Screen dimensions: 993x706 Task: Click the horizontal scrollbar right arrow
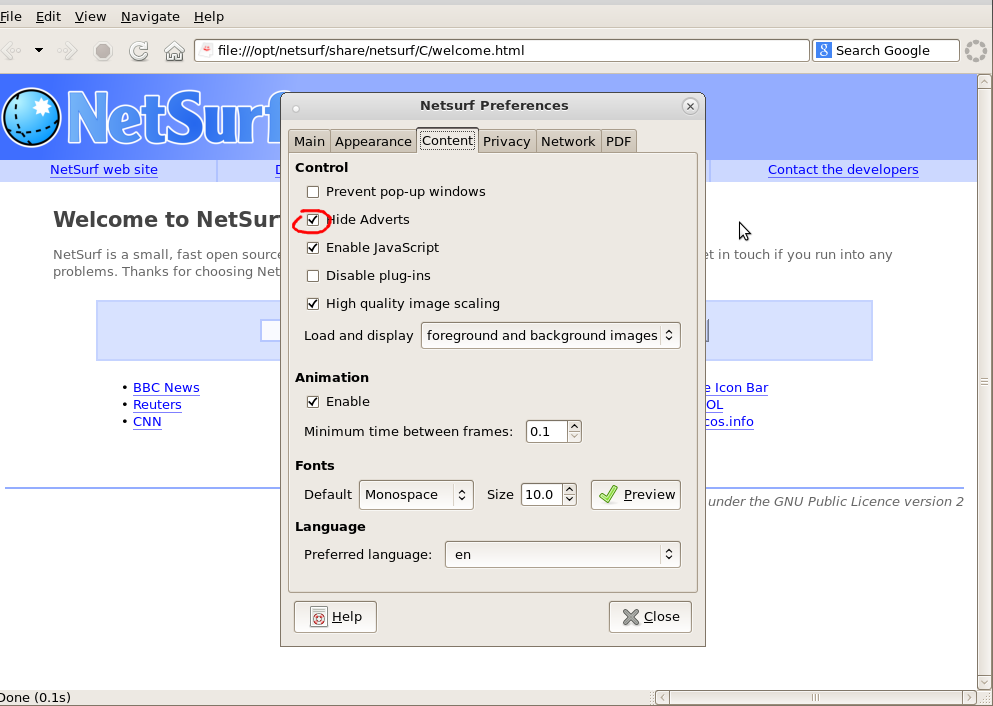click(969, 698)
